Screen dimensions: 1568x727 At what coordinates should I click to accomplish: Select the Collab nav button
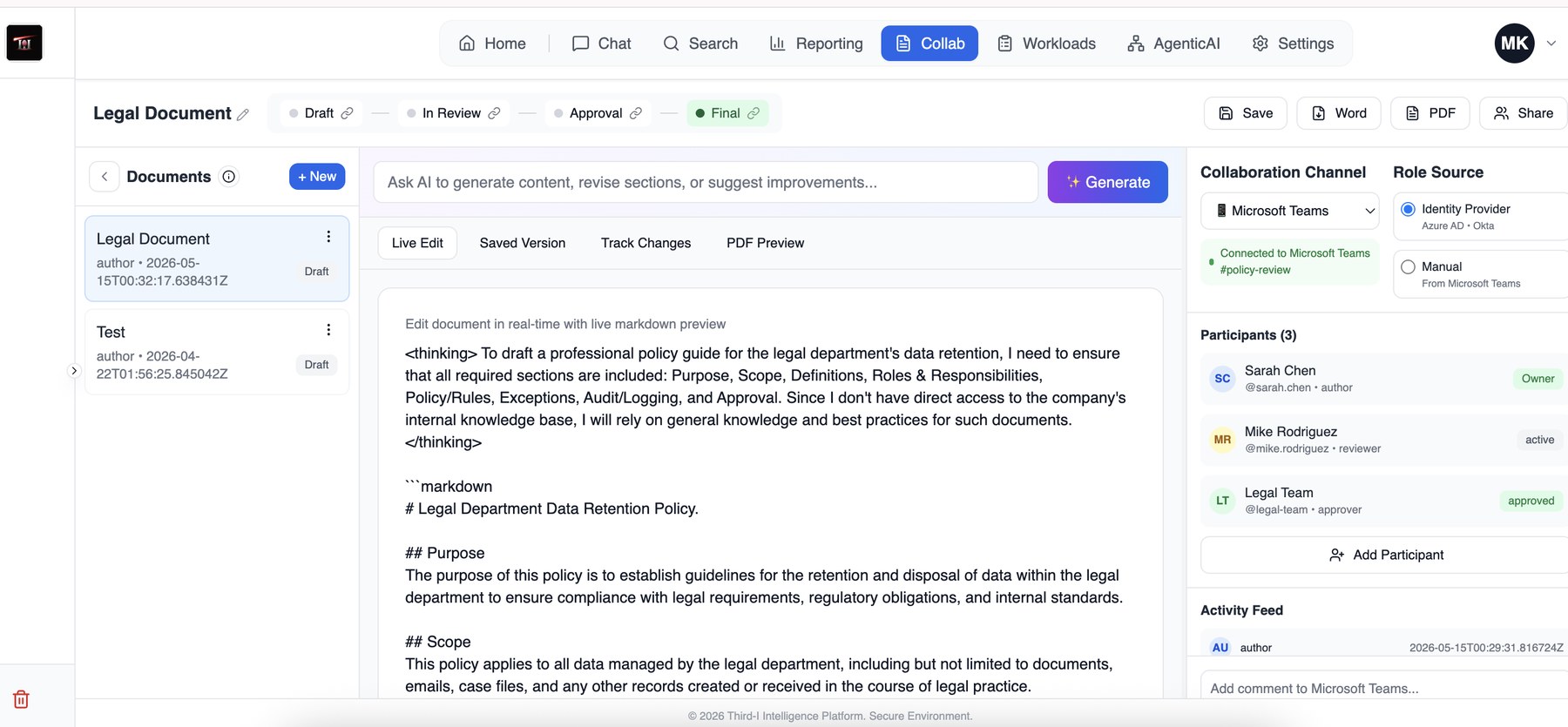click(929, 44)
